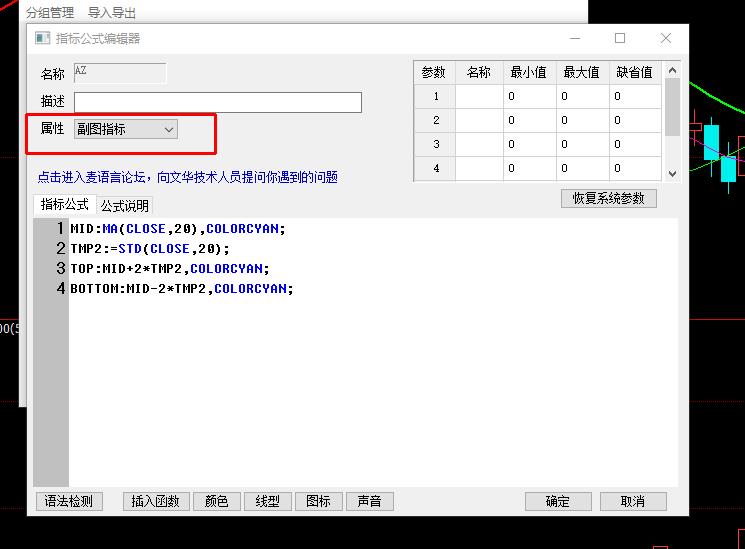Click the 插入函数 button
The width and height of the screenshot is (745, 549).
click(156, 501)
